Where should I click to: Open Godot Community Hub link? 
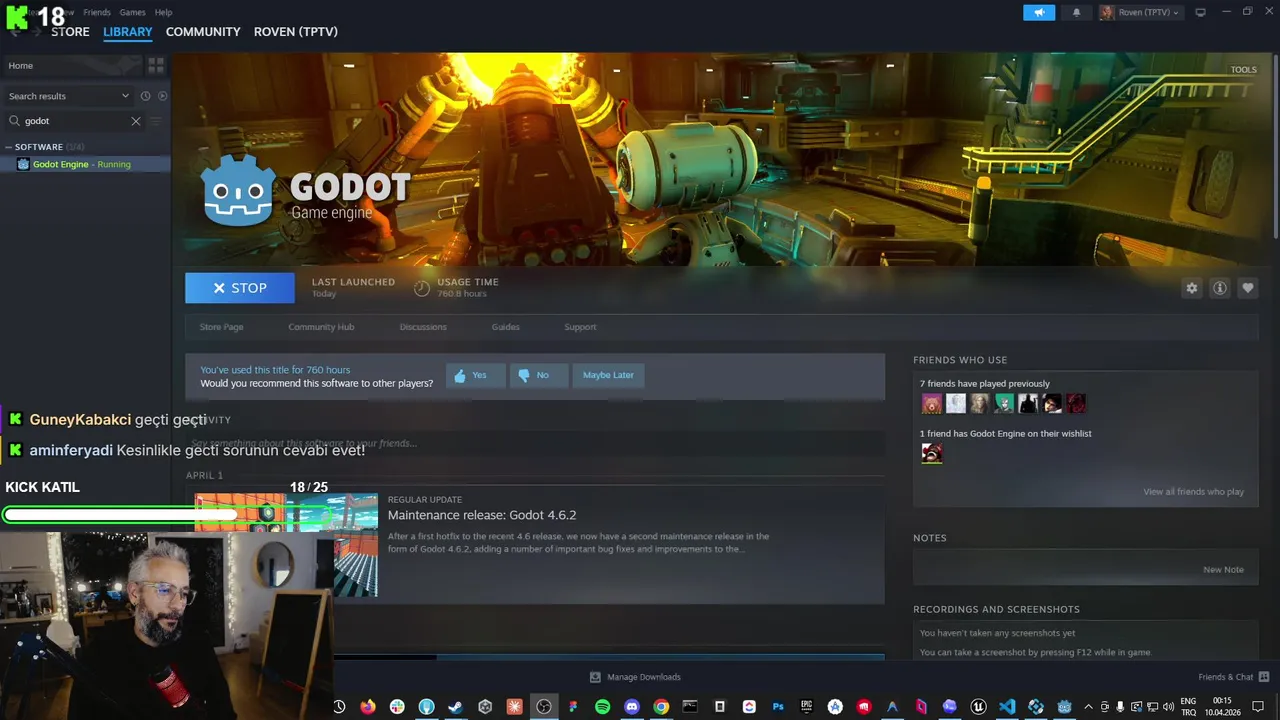tap(321, 327)
